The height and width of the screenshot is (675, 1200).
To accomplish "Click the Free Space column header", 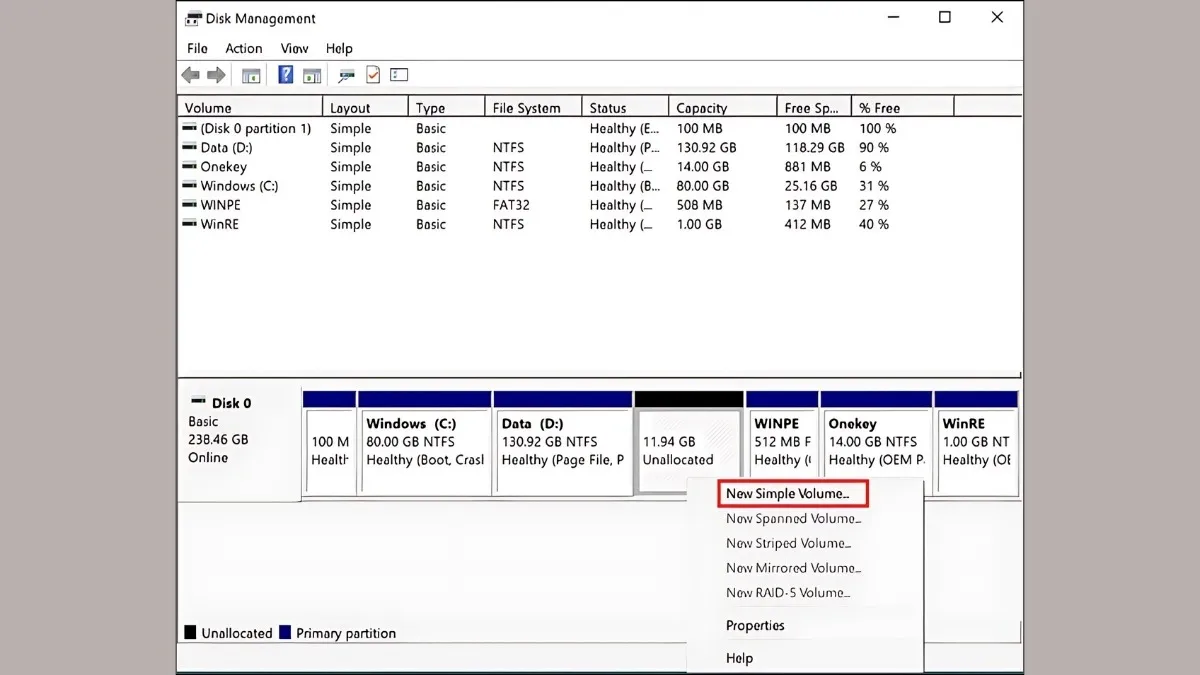I will click(812, 107).
